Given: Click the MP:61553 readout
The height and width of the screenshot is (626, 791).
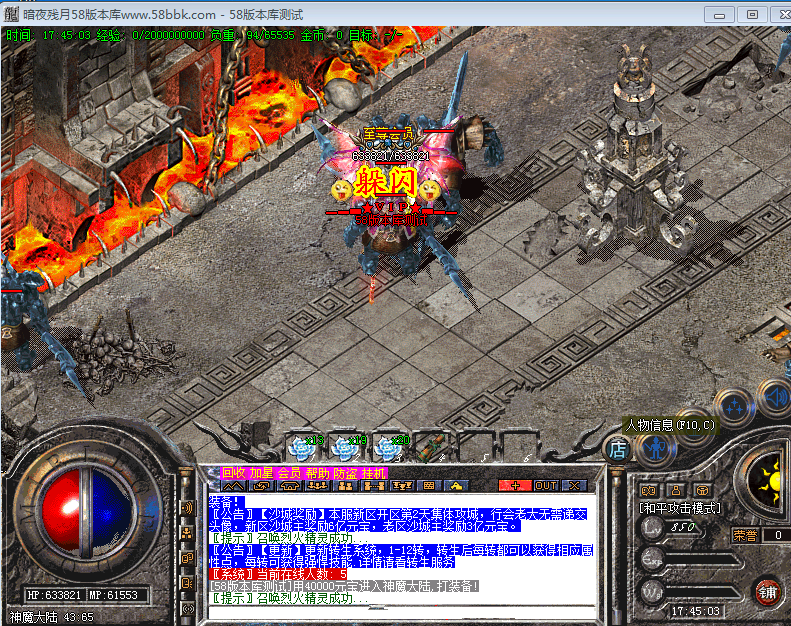Looking at the screenshot, I should point(114,595).
